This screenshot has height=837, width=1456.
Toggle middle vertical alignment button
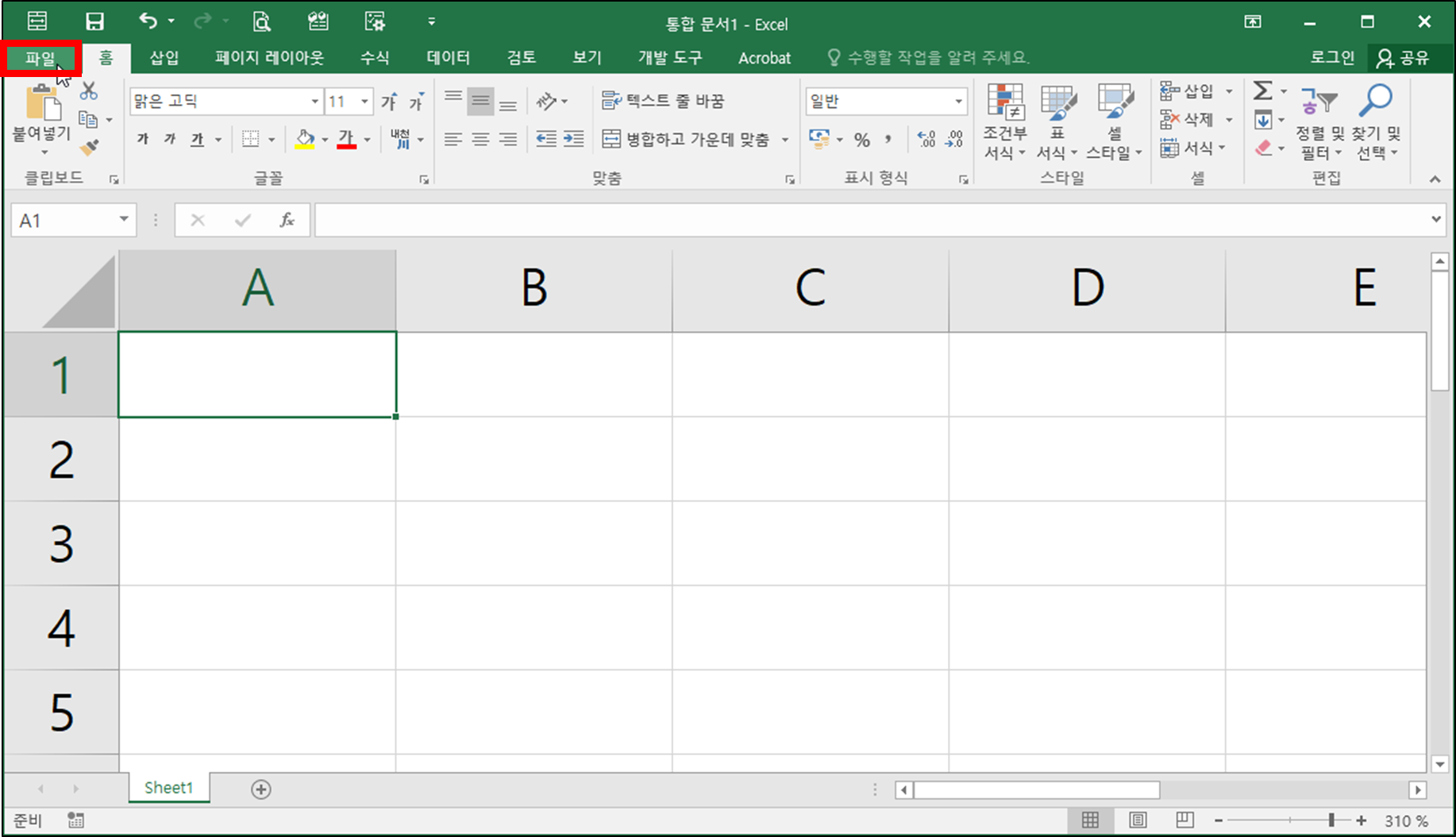coord(480,101)
